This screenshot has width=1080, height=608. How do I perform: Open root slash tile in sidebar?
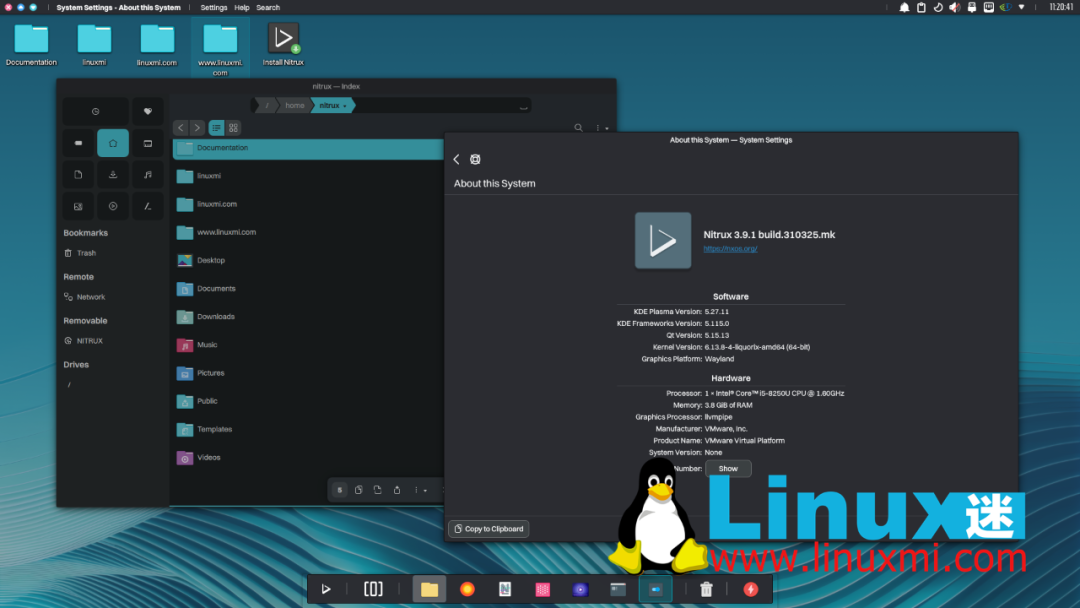[147, 206]
